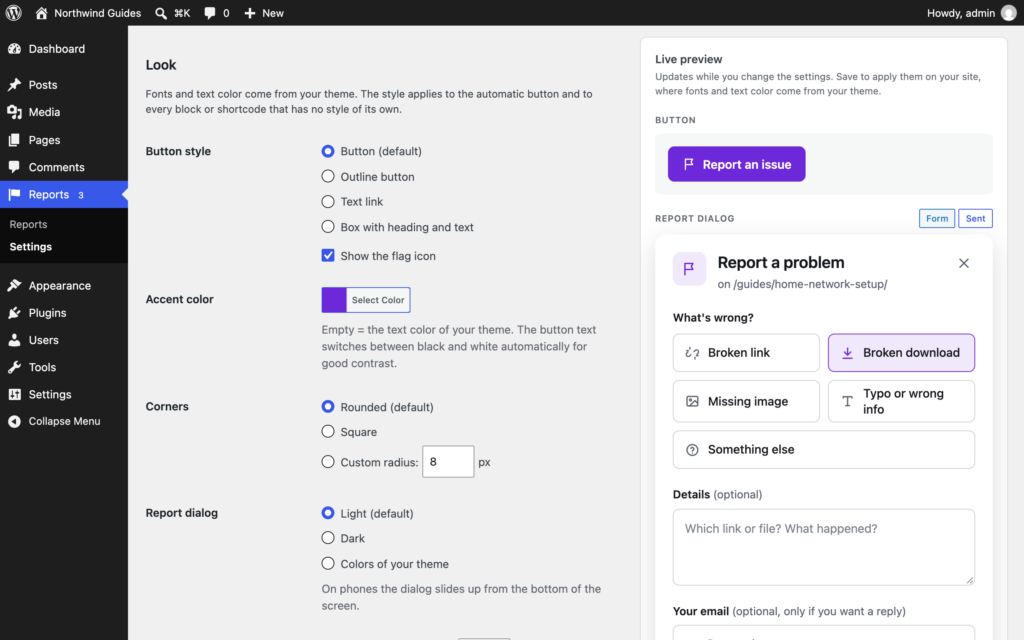Pick the Broken download option
This screenshot has height=640, width=1024.
pyautogui.click(x=901, y=353)
